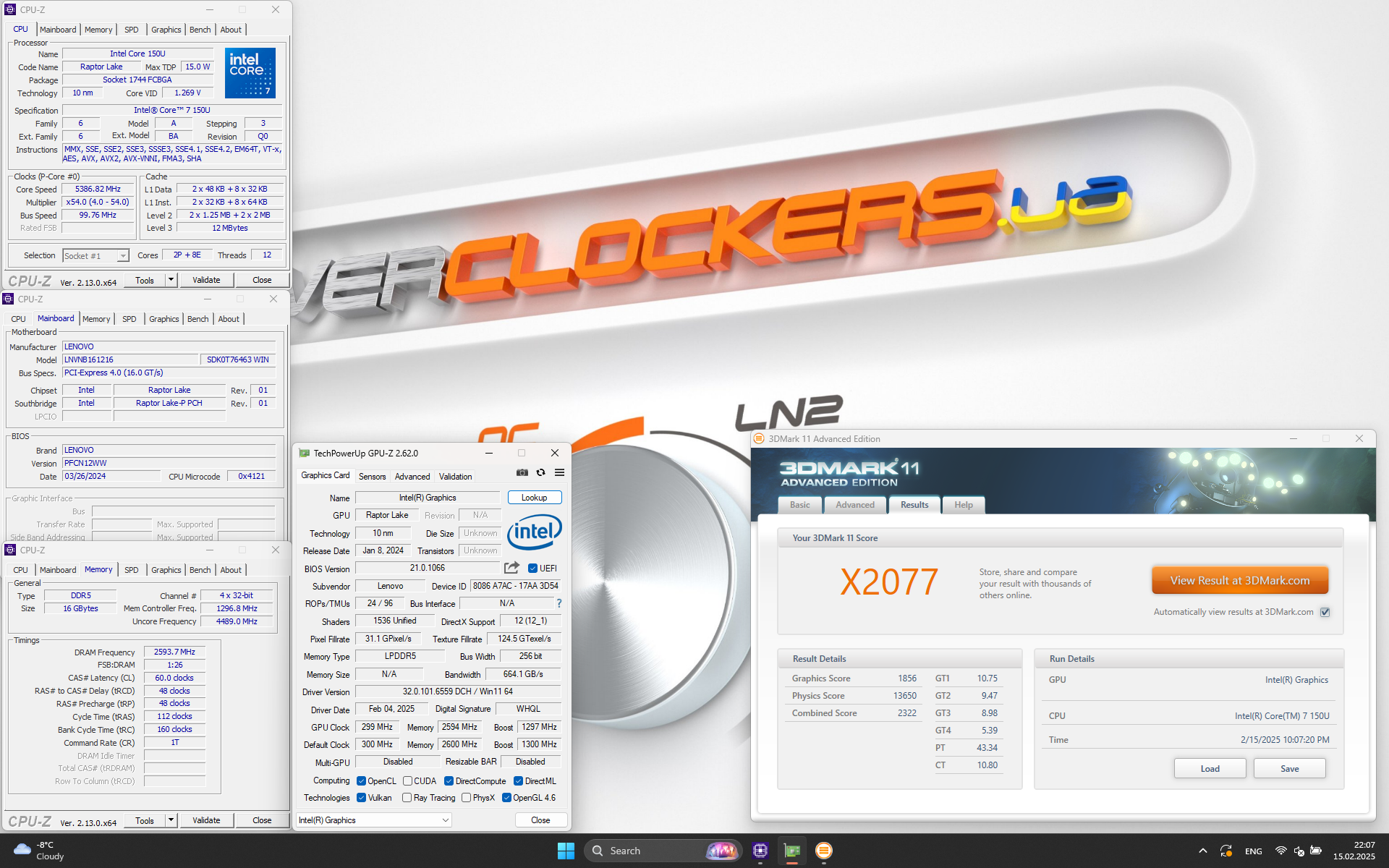Click the Lookup button in GPU-Z
The width and height of the screenshot is (1389, 868).
[x=534, y=498]
